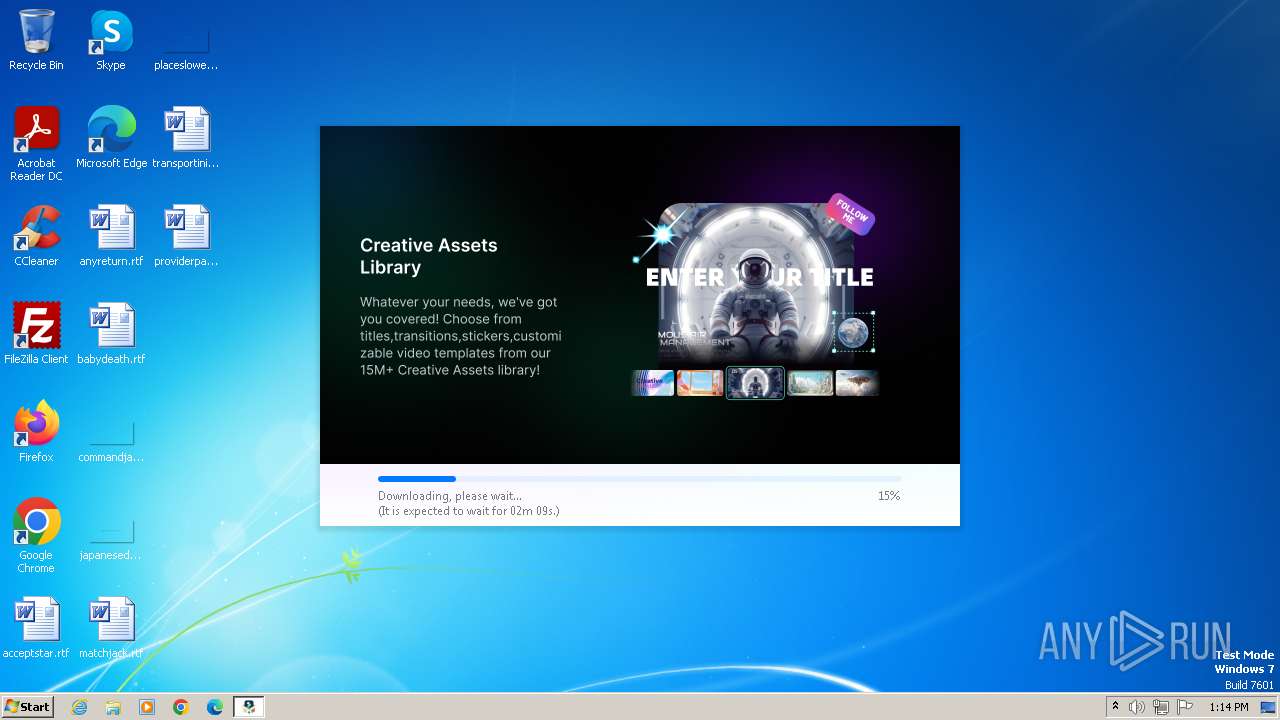The image size is (1280, 720).
Task: Open the Action Center flag icon
Action: pyautogui.click(x=1185, y=707)
